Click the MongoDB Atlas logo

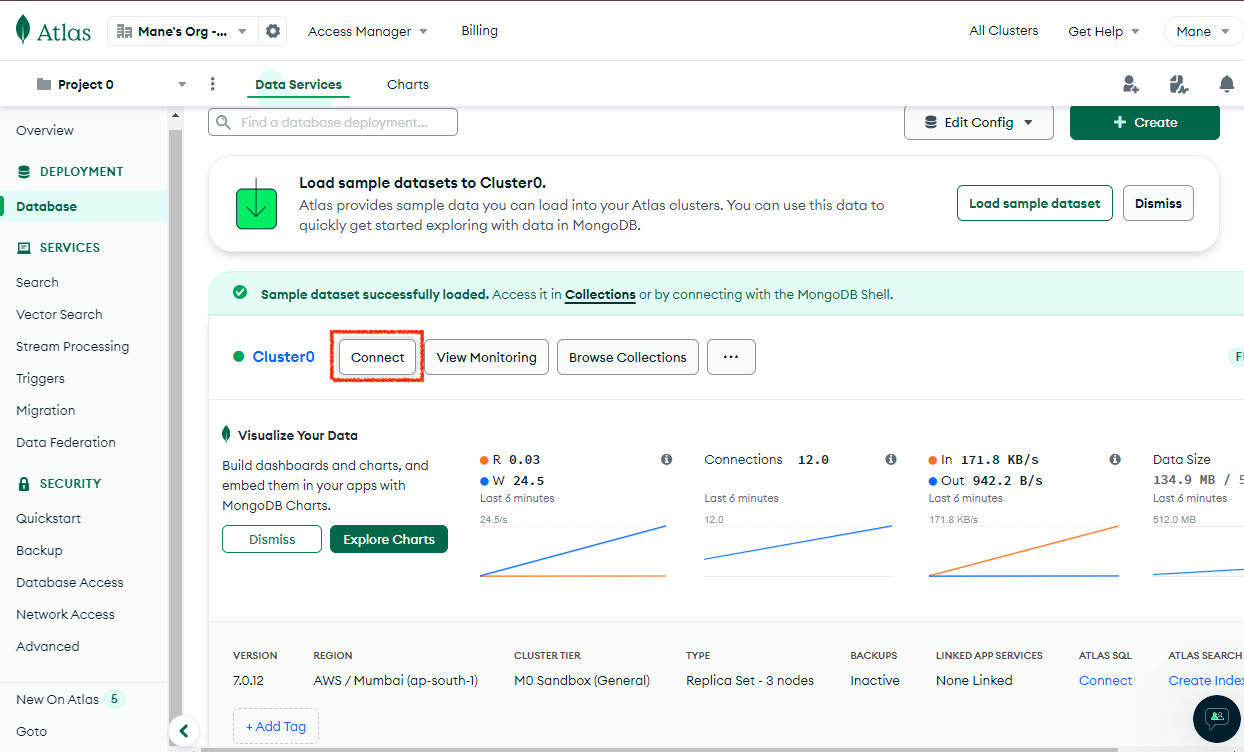coord(53,31)
